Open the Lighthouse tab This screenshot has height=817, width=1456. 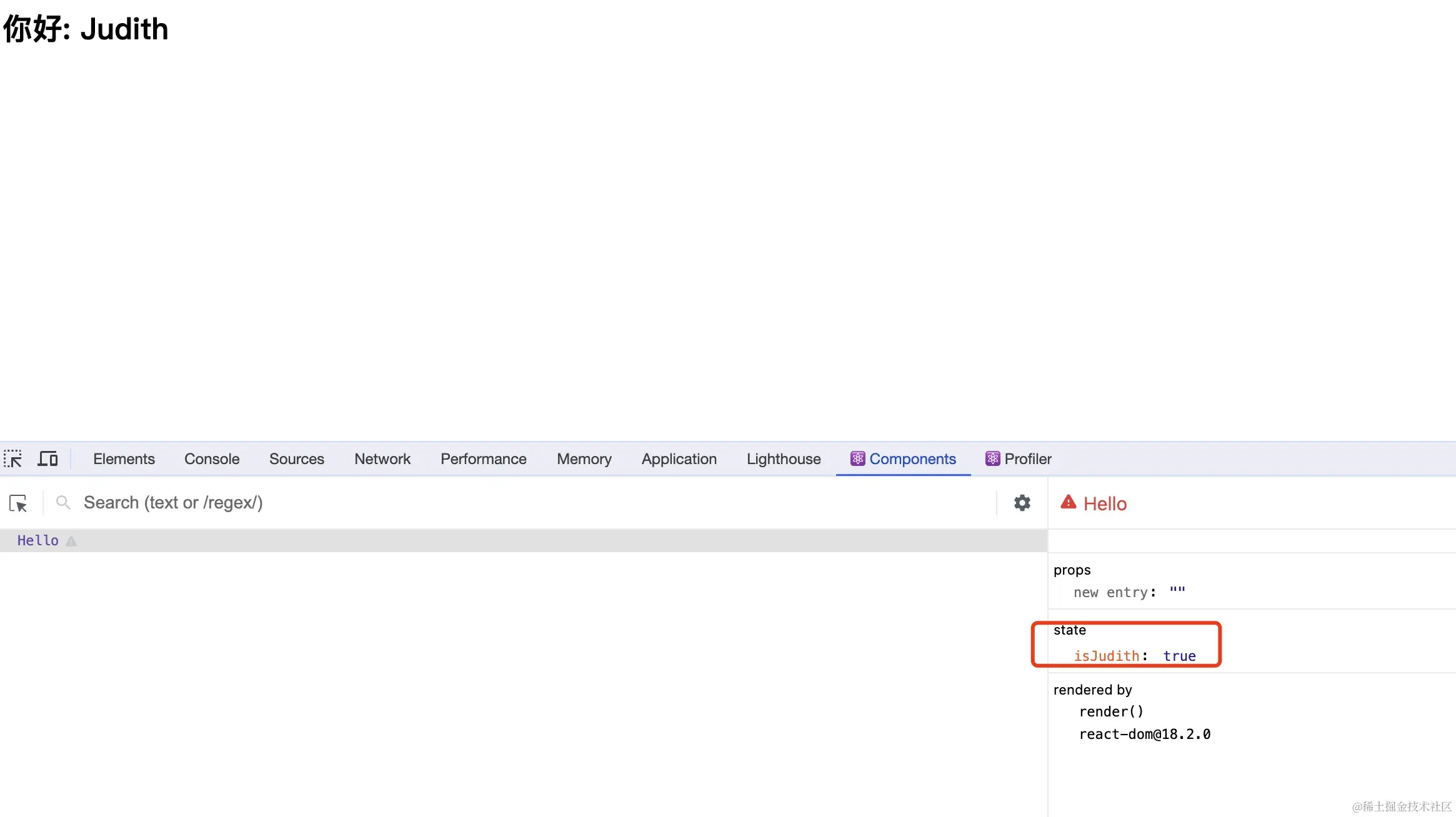tap(784, 459)
